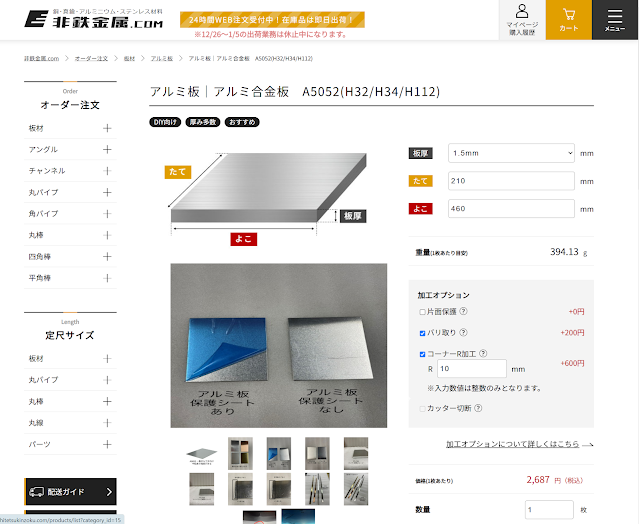Go to オーダー注文 breadcrumb
Image resolution: width=639 pixels, height=524 pixels.
click(91, 59)
